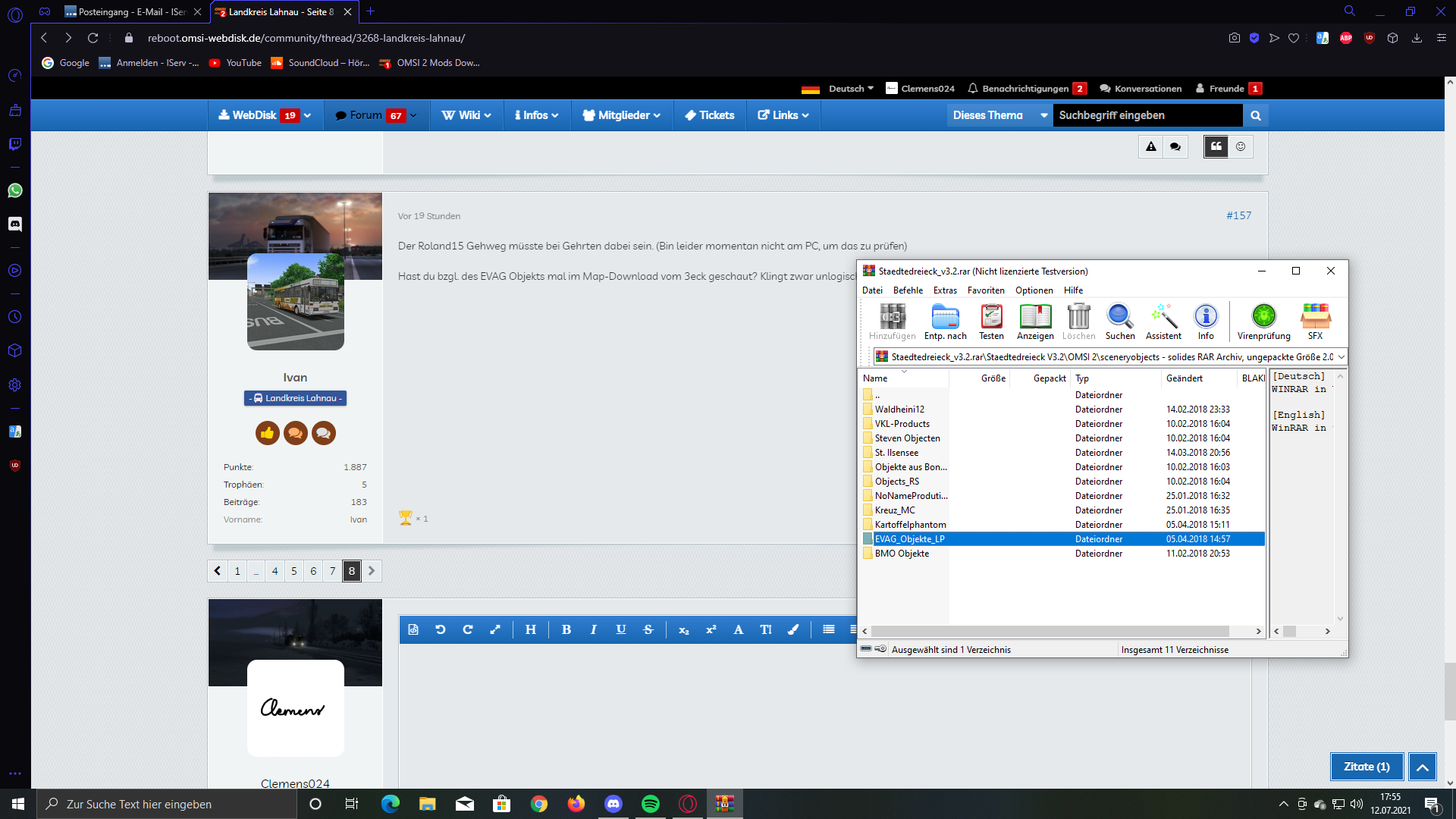Toggle italic formatting in the reply editor

point(593,629)
